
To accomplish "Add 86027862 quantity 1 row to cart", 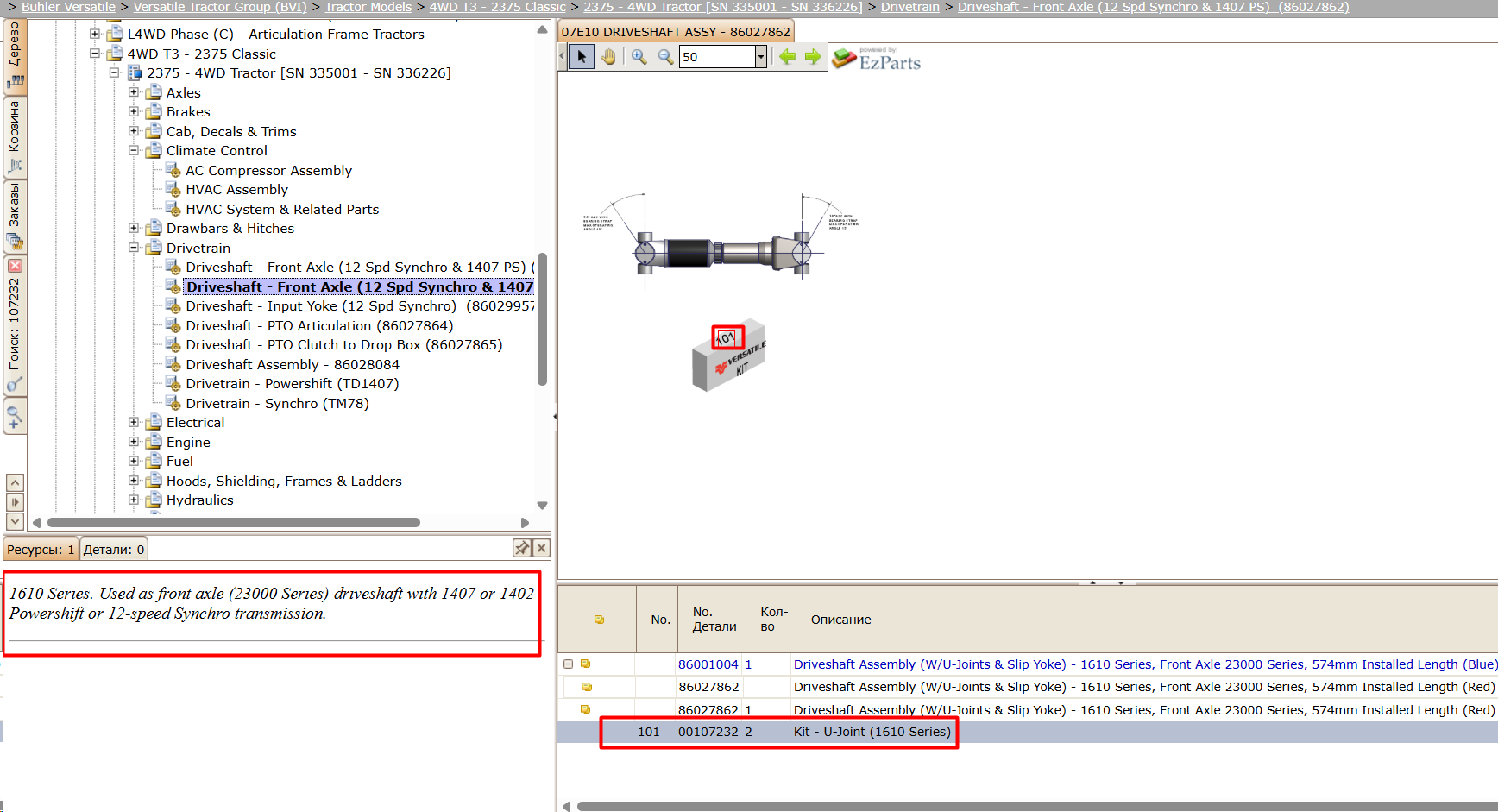I will pyautogui.click(x=585, y=709).
